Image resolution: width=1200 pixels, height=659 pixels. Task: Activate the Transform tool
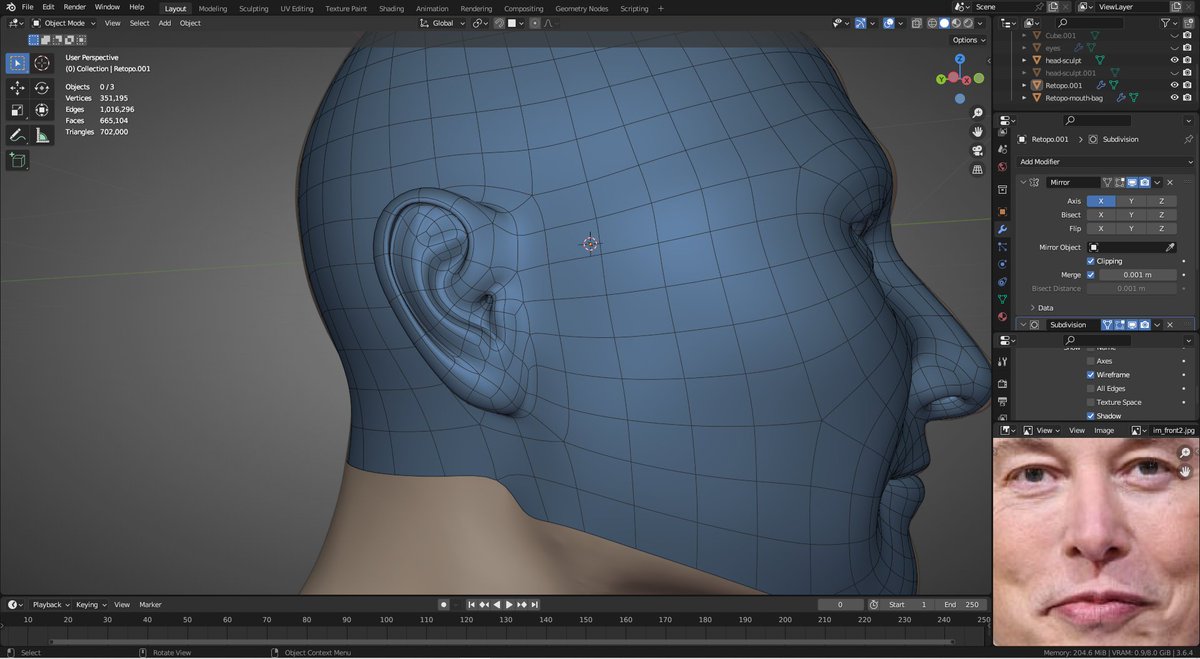click(x=42, y=110)
